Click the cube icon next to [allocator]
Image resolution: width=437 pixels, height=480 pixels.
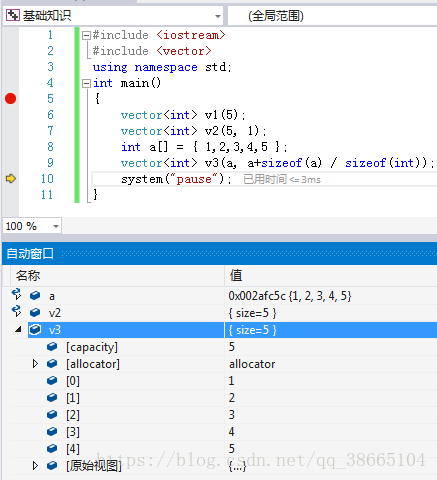52,364
